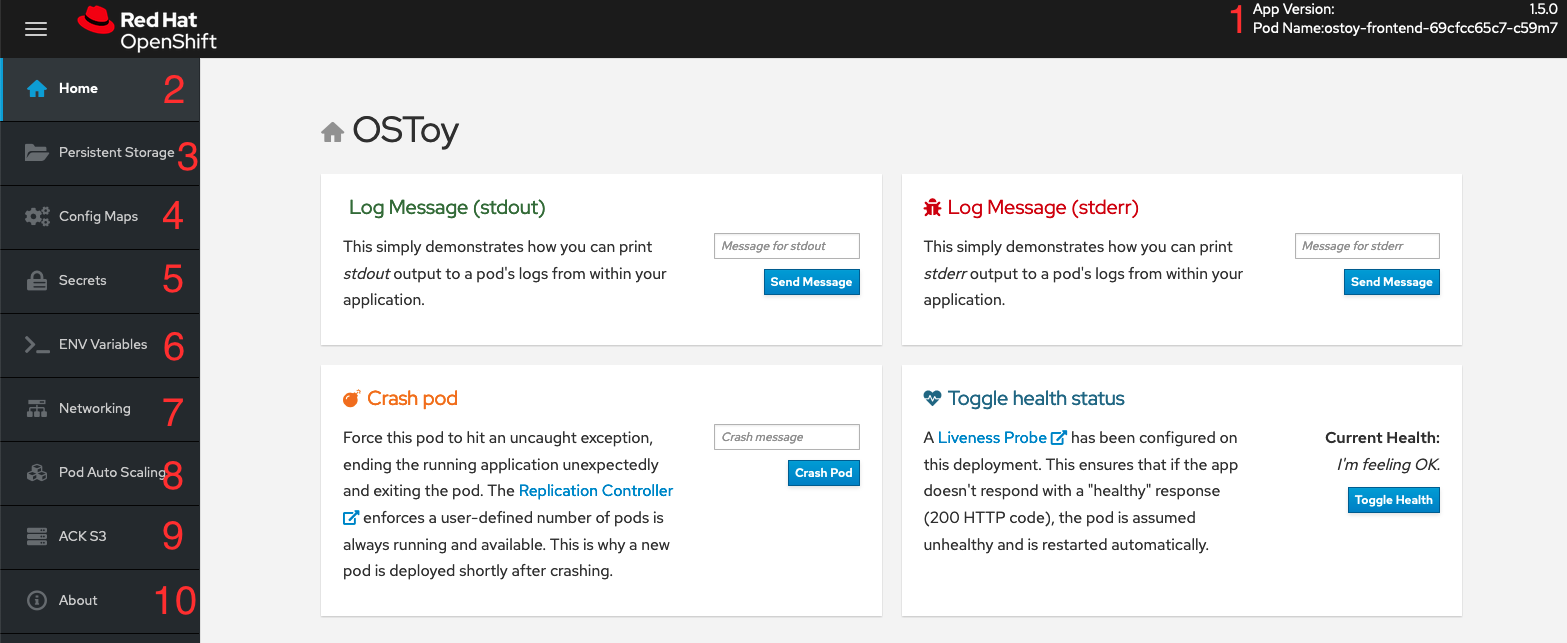The image size is (1567, 643).
Task: Open the Pod Auto Scaling page
Action: click(111, 472)
